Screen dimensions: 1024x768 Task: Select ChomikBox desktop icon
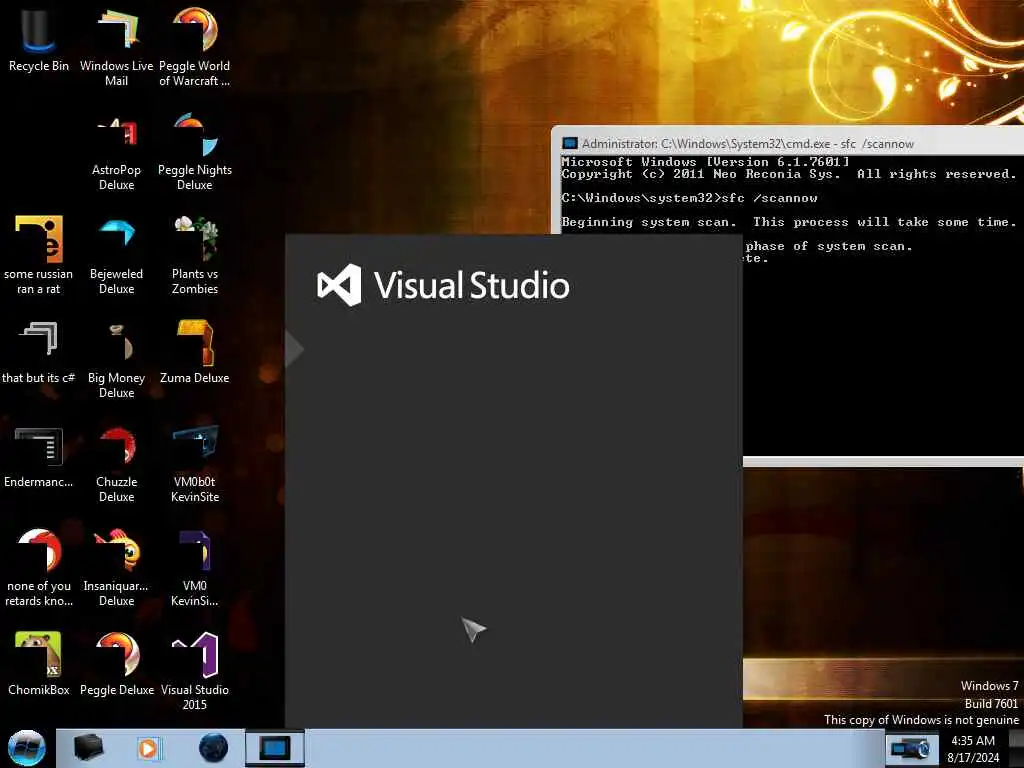pyautogui.click(x=39, y=664)
